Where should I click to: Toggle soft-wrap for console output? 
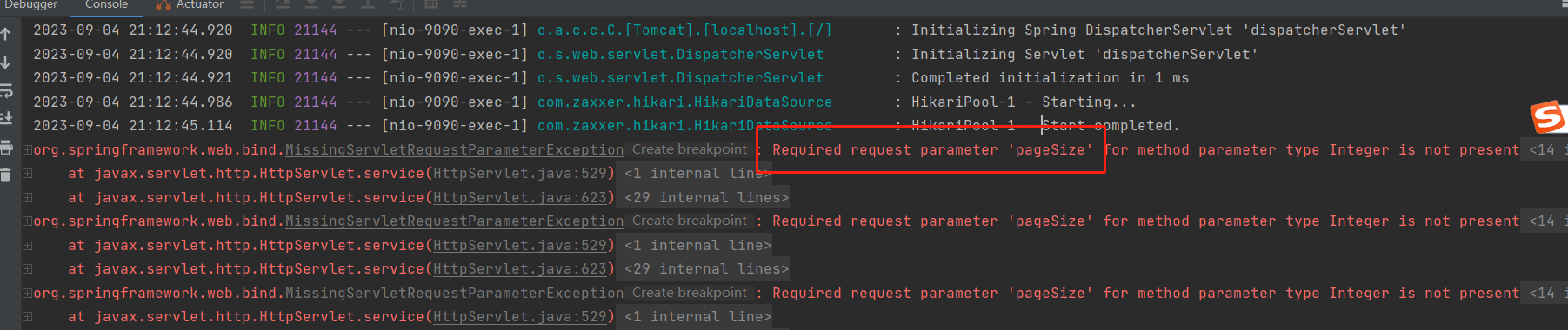pos(6,90)
